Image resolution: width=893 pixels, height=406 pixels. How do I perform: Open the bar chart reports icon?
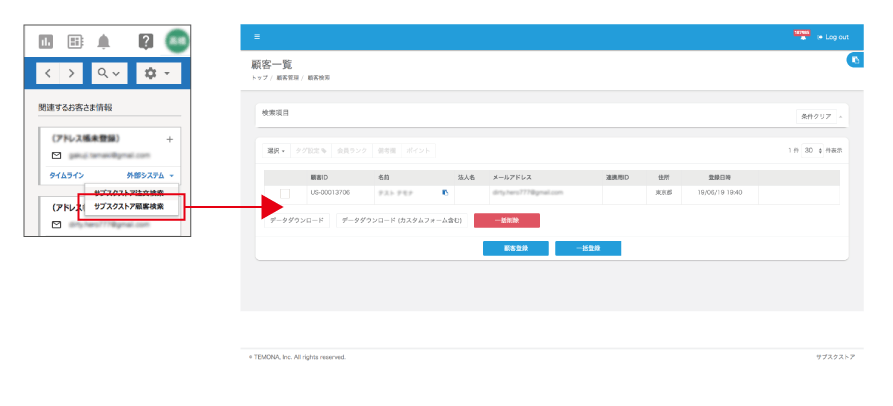[45, 41]
